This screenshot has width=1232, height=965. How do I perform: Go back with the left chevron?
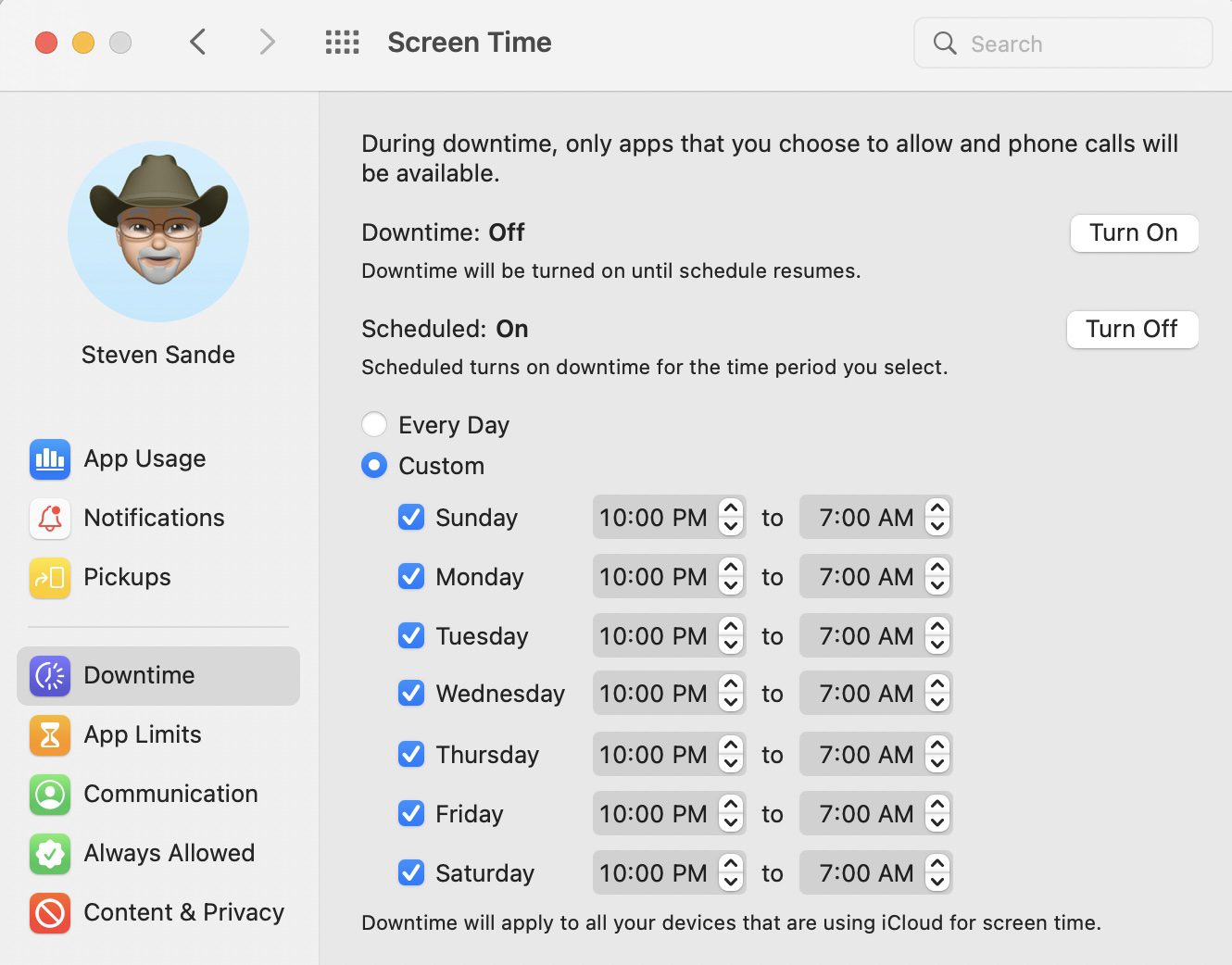point(197,43)
